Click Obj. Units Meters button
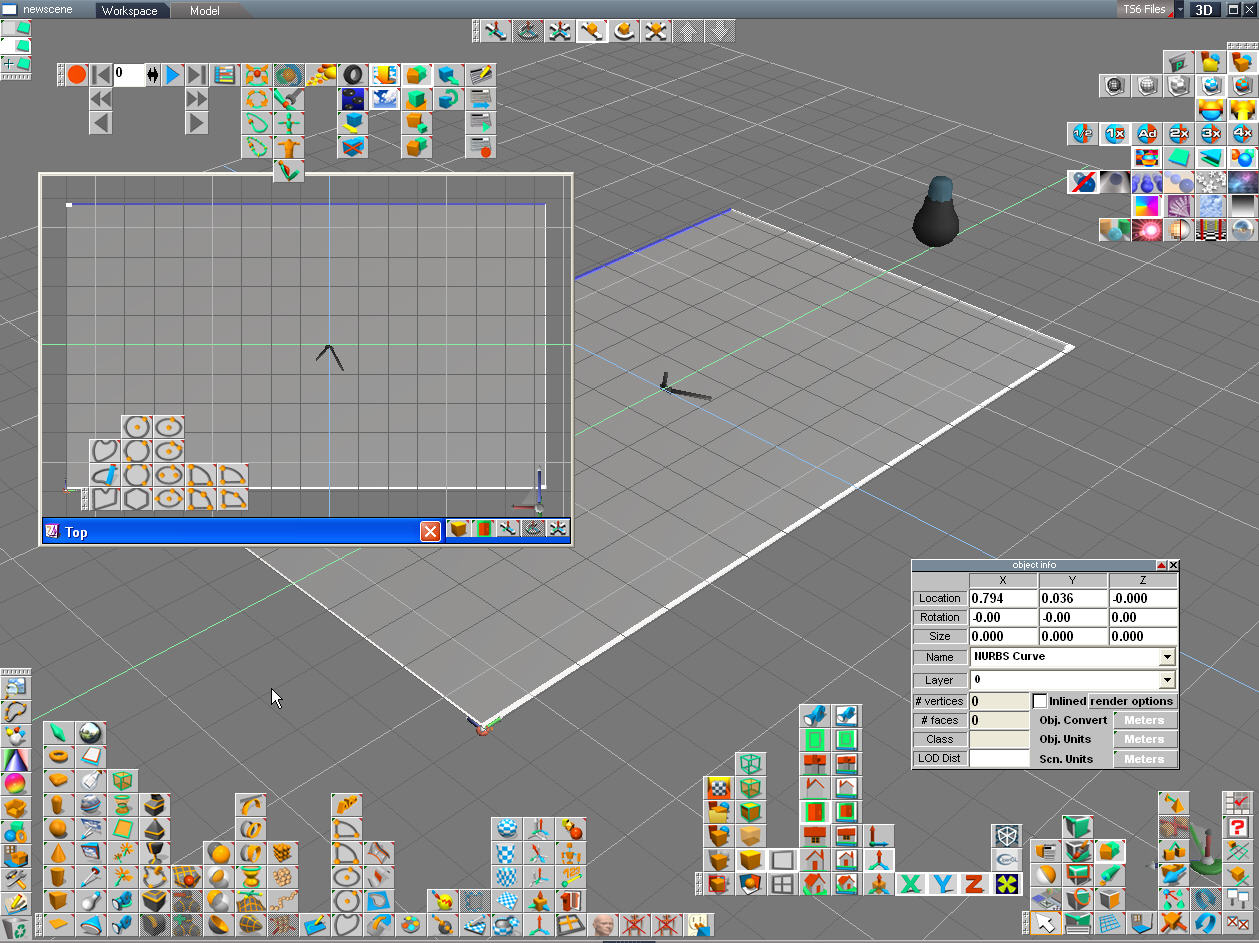 coord(1144,739)
